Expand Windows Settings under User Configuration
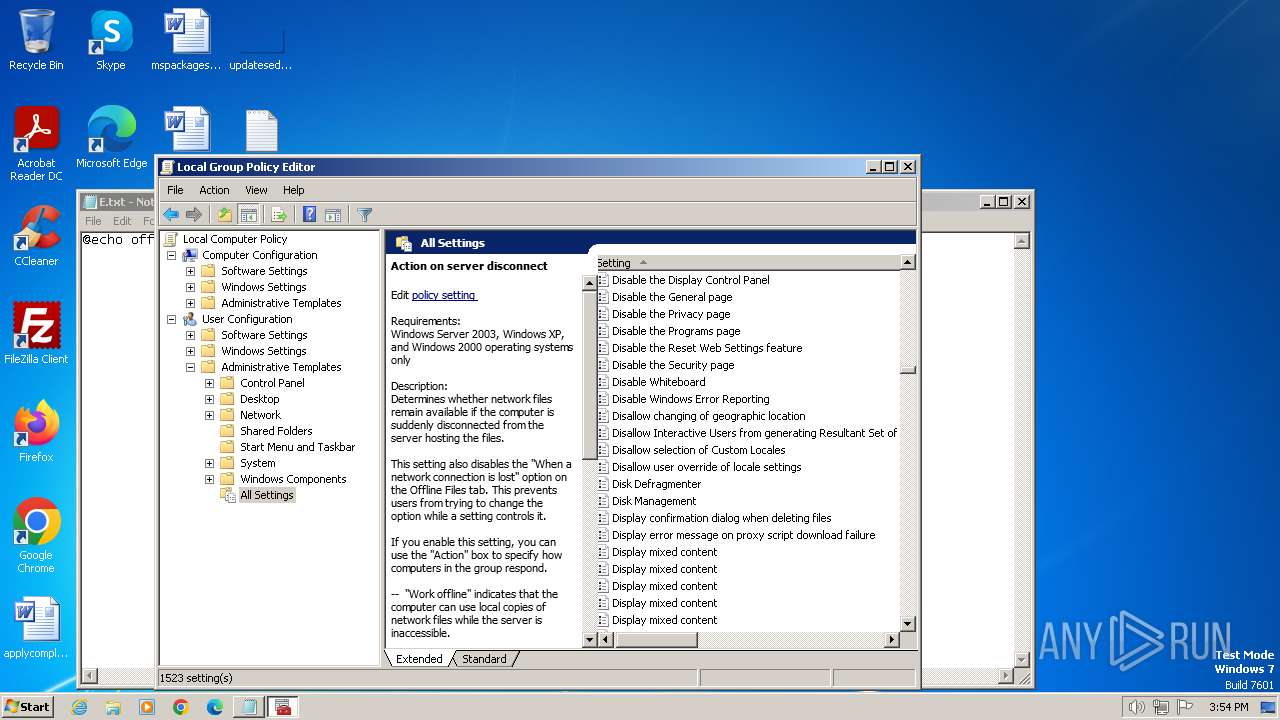The height and width of the screenshot is (720, 1280). [x=190, y=351]
